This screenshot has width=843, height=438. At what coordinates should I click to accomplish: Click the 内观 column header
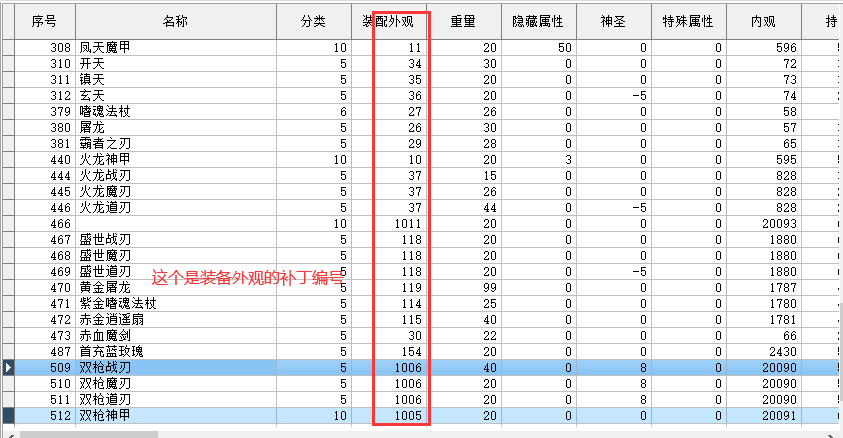point(763,20)
